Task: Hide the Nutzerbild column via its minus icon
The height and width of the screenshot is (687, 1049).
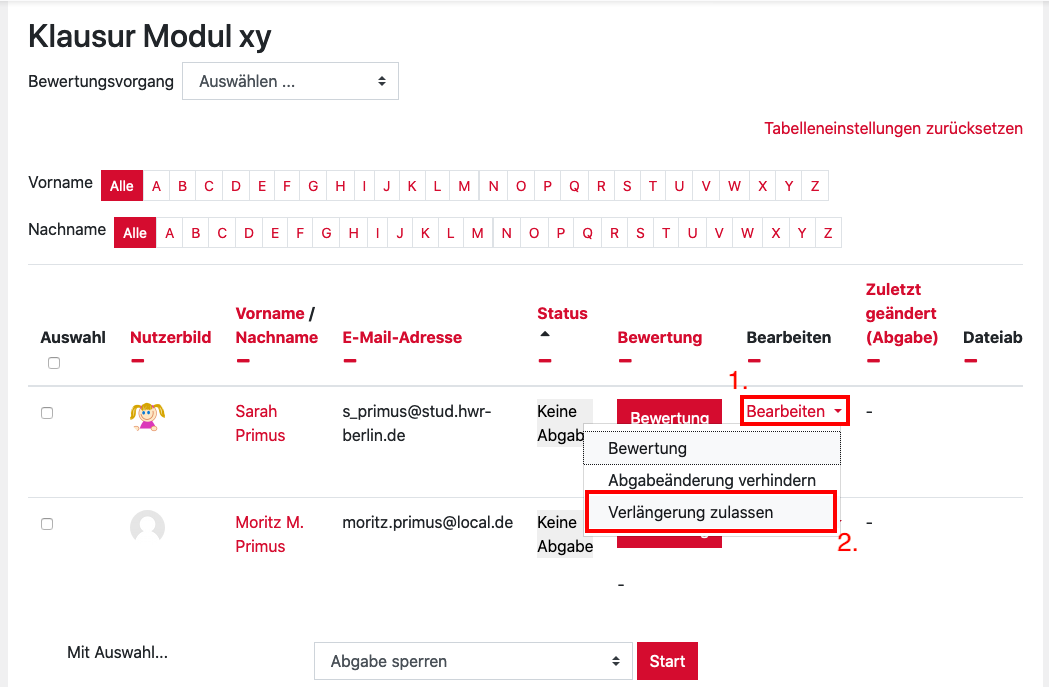Action: tap(137, 360)
